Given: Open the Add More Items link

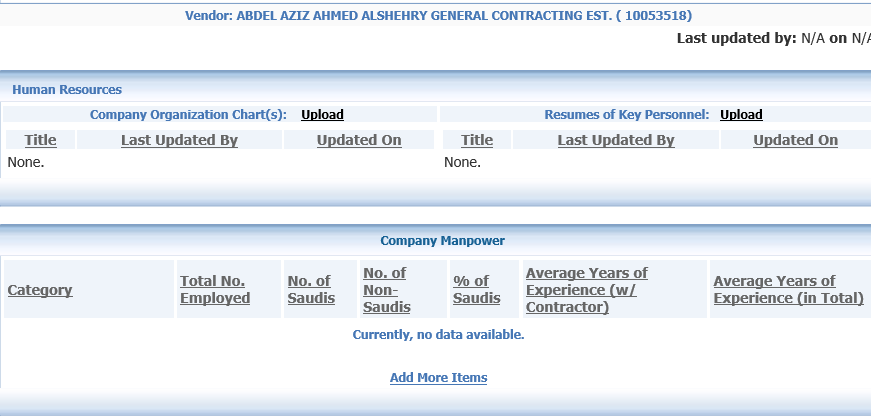Looking at the screenshot, I should click(438, 378).
